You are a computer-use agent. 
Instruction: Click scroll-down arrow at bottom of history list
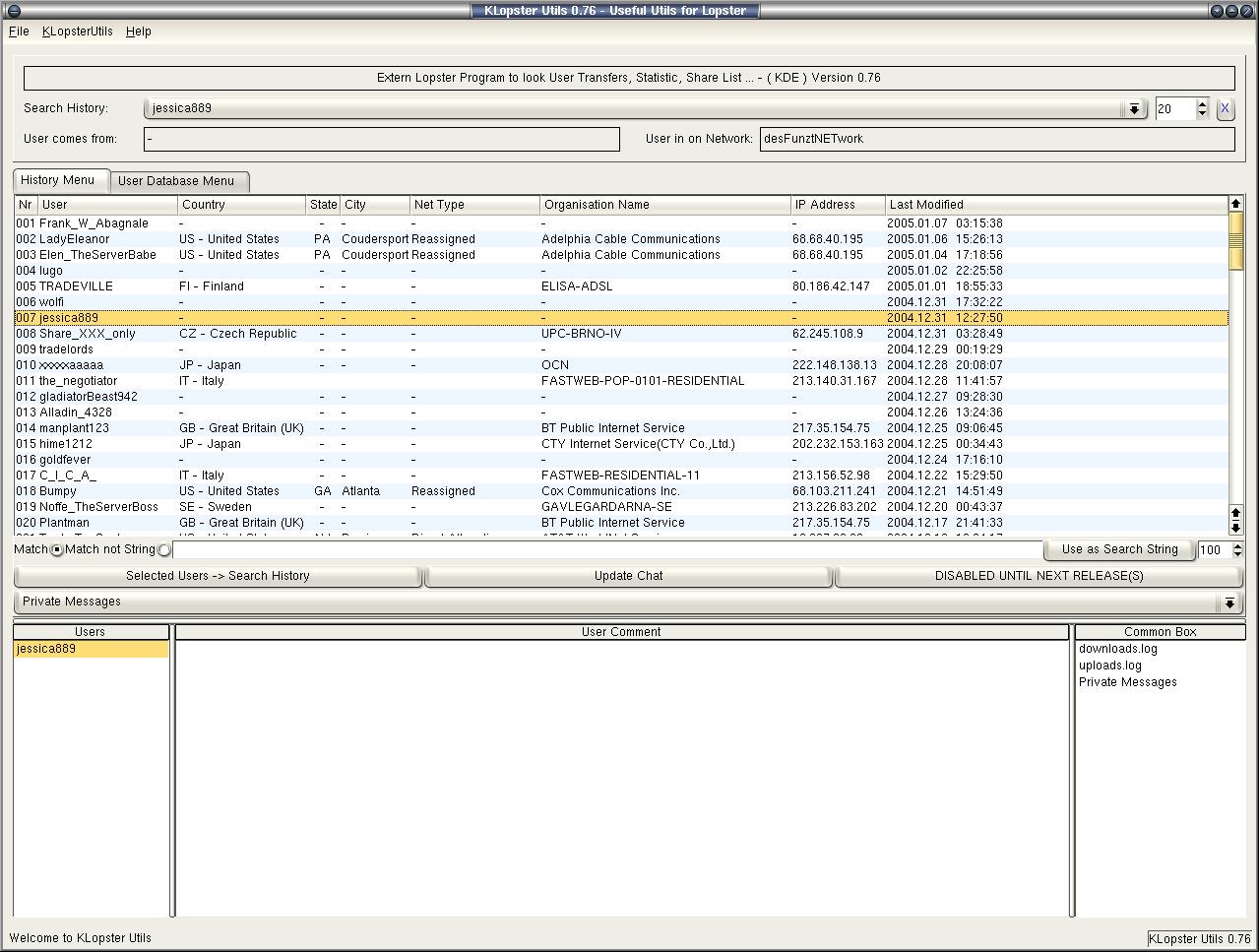1235,528
